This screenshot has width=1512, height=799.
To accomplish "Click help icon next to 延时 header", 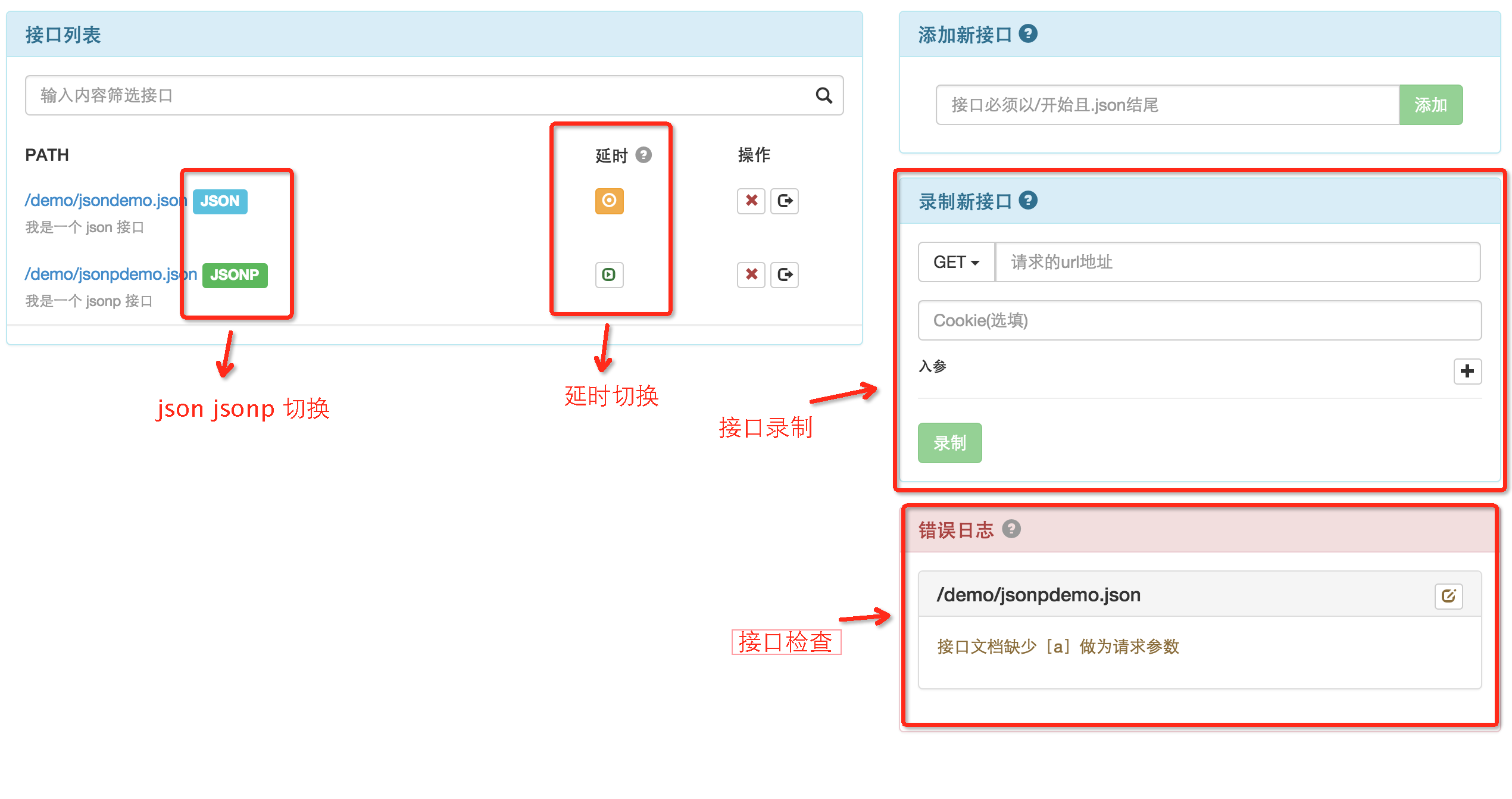I will [643, 155].
